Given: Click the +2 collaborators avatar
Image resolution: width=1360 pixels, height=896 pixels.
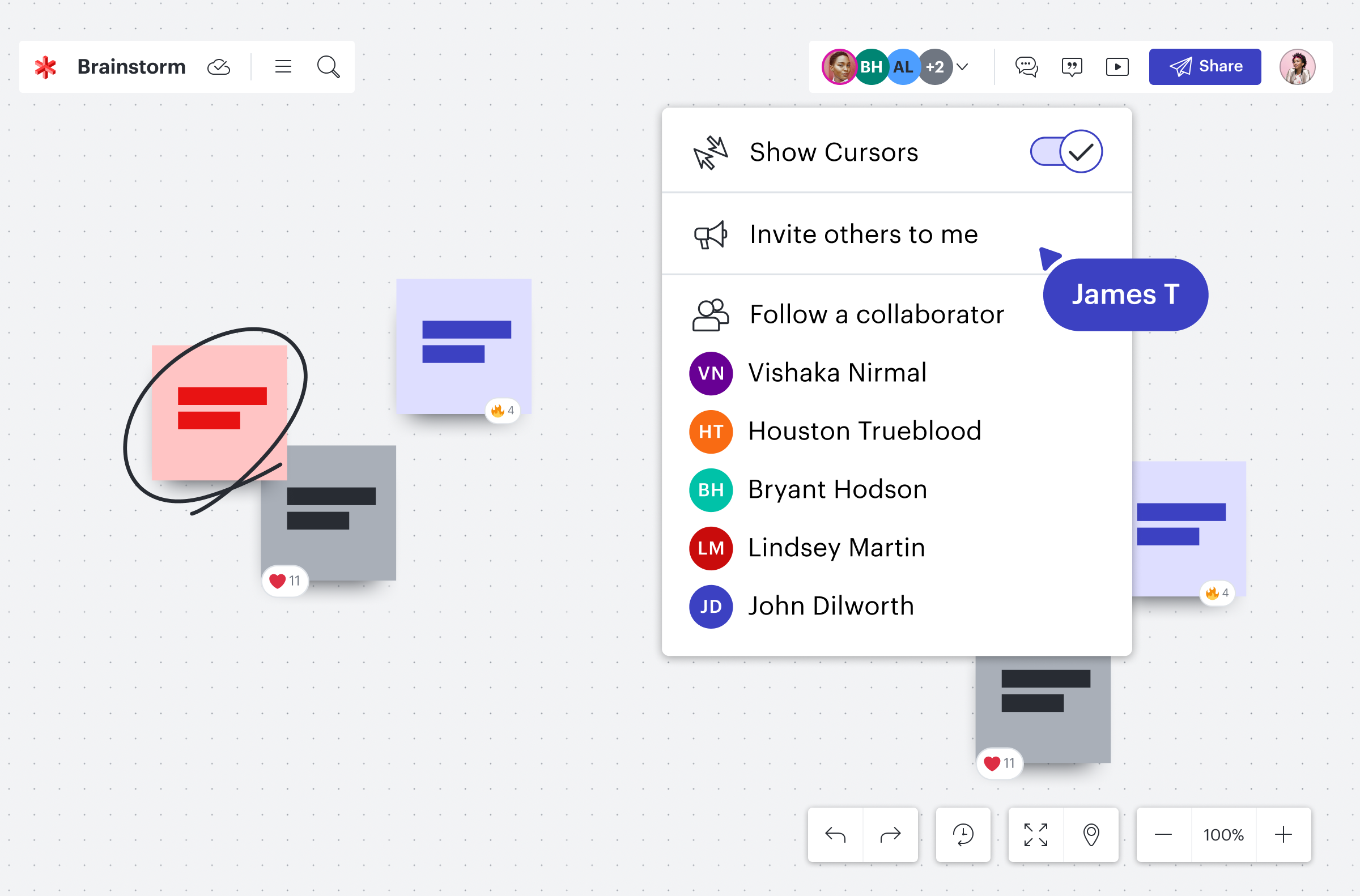Looking at the screenshot, I should pyautogui.click(x=935, y=67).
